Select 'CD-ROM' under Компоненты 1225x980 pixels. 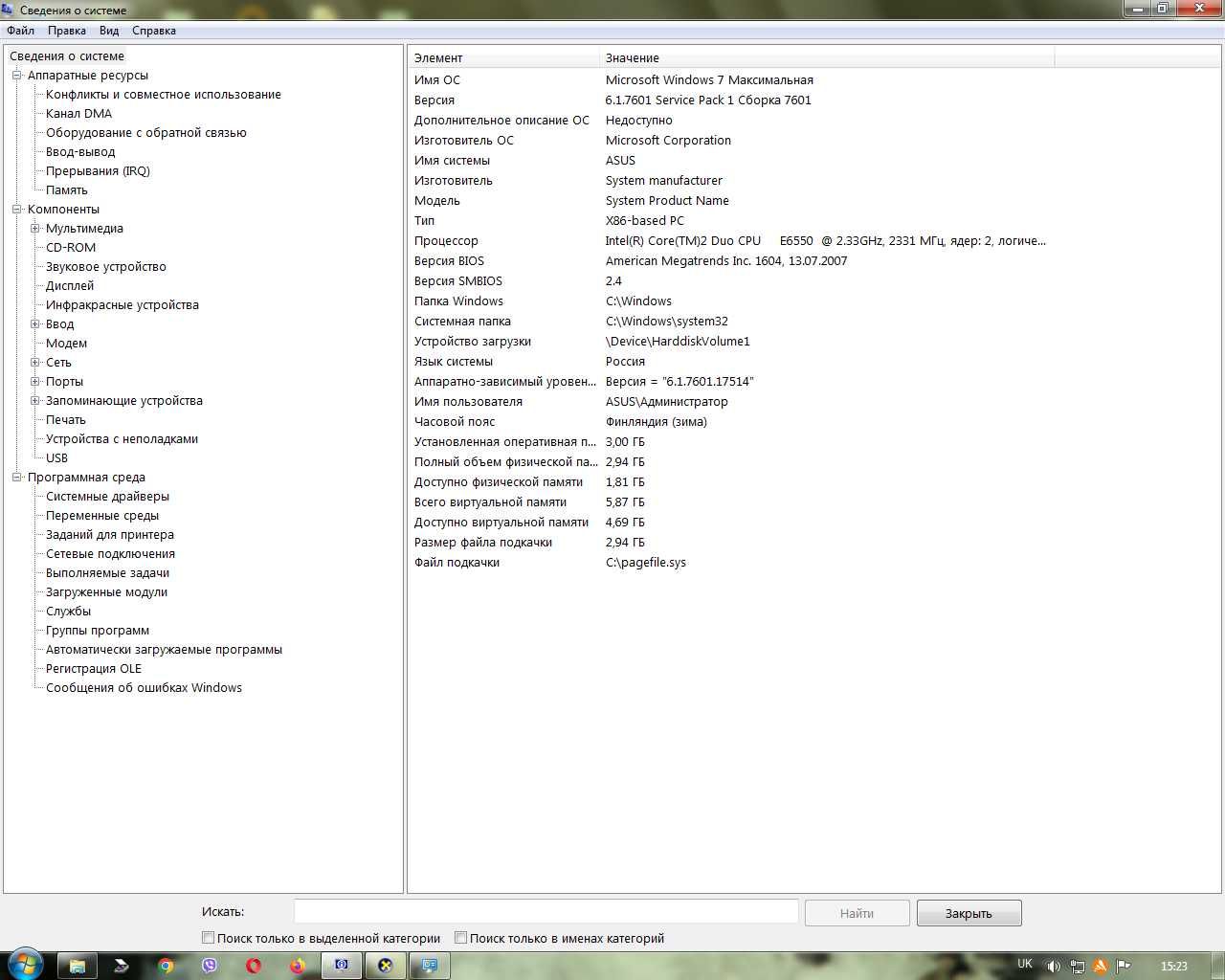point(71,248)
